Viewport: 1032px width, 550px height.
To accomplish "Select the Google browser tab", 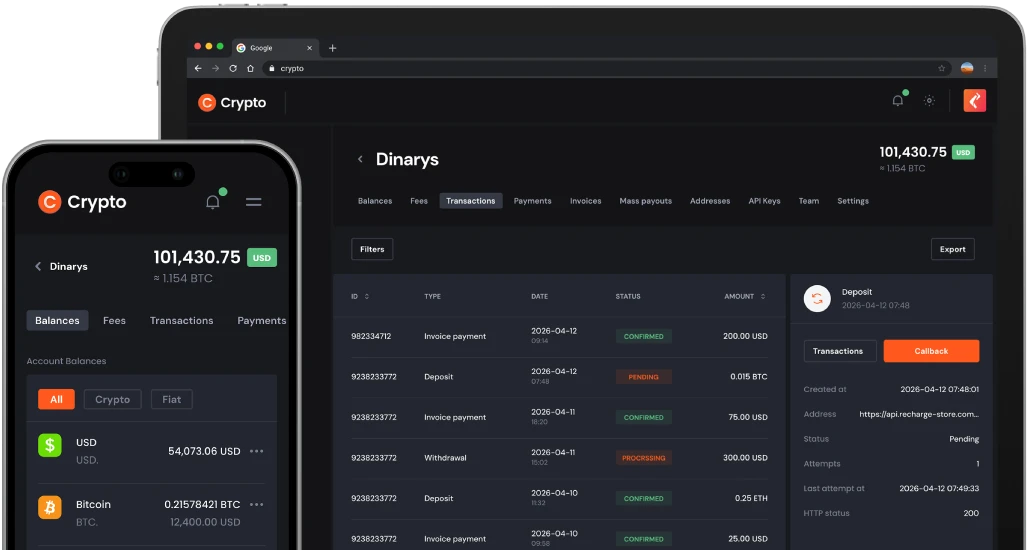I will tap(274, 48).
